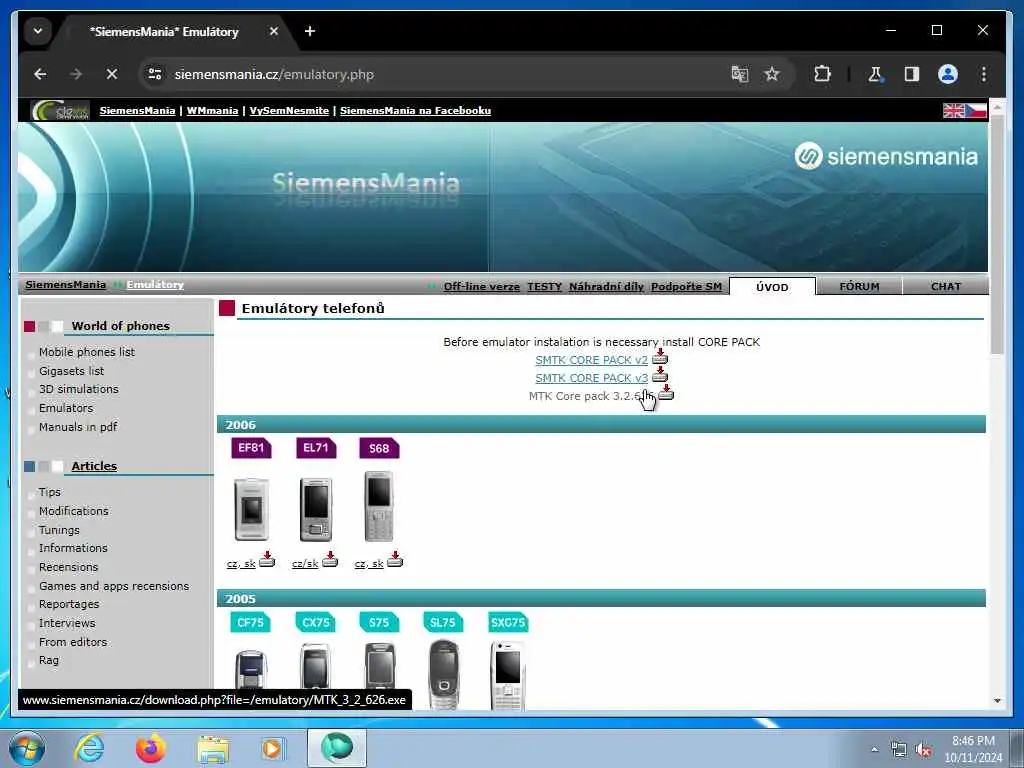Click download icon under EL71 phone
Screen dimensions: 1024x768
330,560
